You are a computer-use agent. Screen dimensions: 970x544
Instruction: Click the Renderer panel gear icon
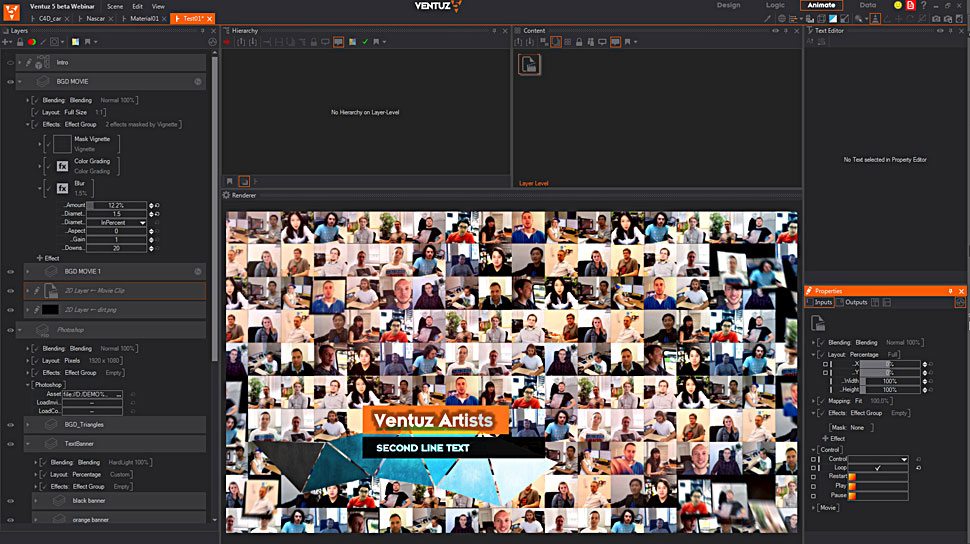tap(226, 195)
